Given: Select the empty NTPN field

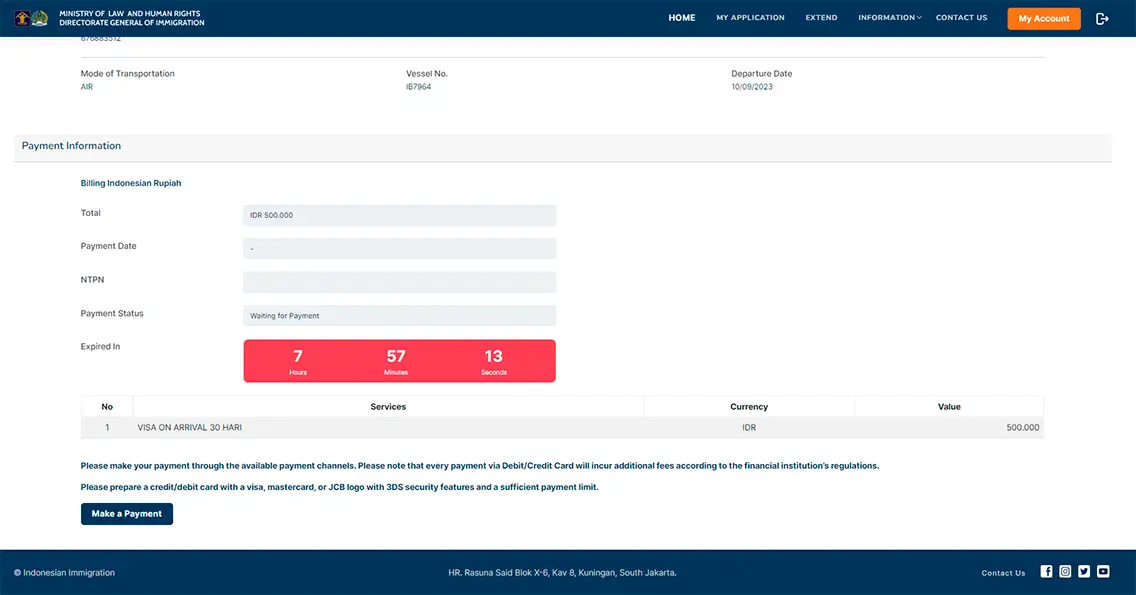Looking at the screenshot, I should (399, 282).
